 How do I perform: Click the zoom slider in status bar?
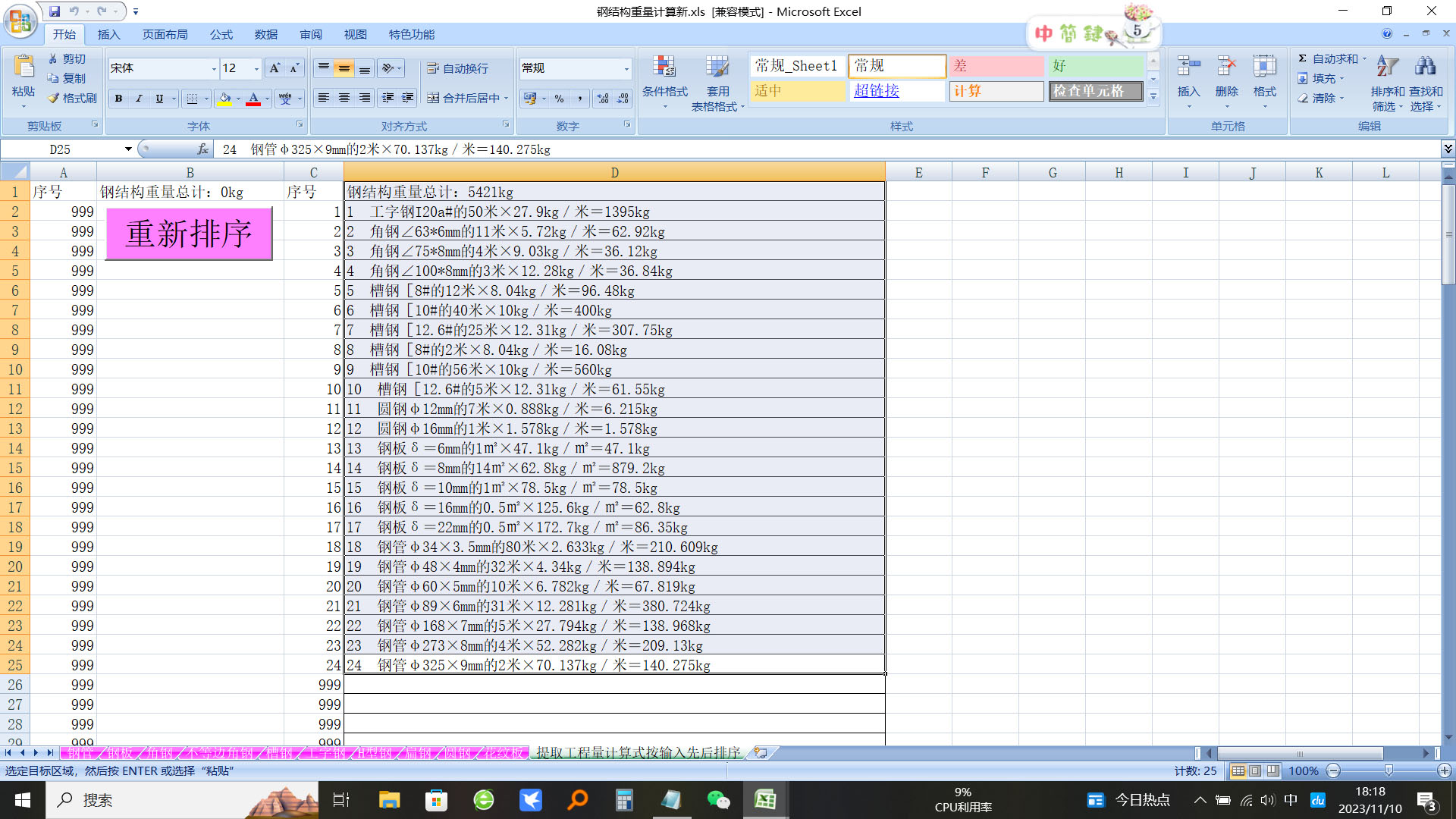pyautogui.click(x=1389, y=771)
